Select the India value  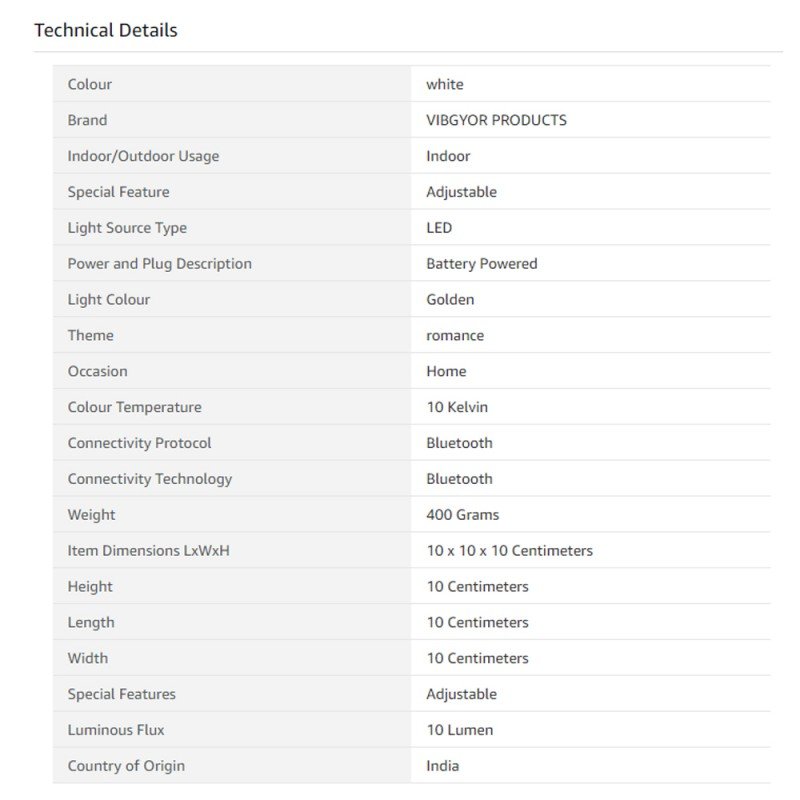443,766
